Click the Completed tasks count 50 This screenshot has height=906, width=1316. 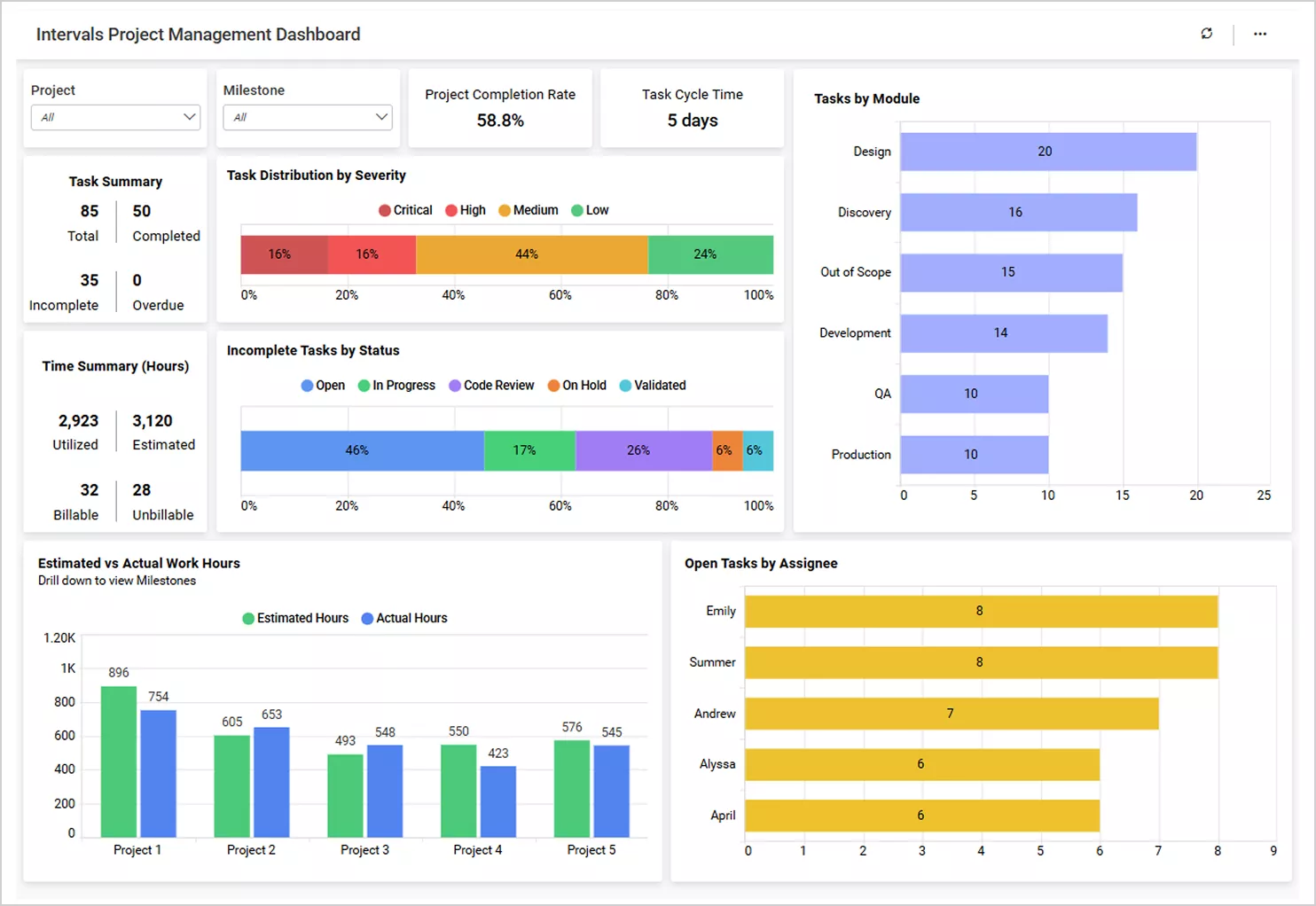142,211
